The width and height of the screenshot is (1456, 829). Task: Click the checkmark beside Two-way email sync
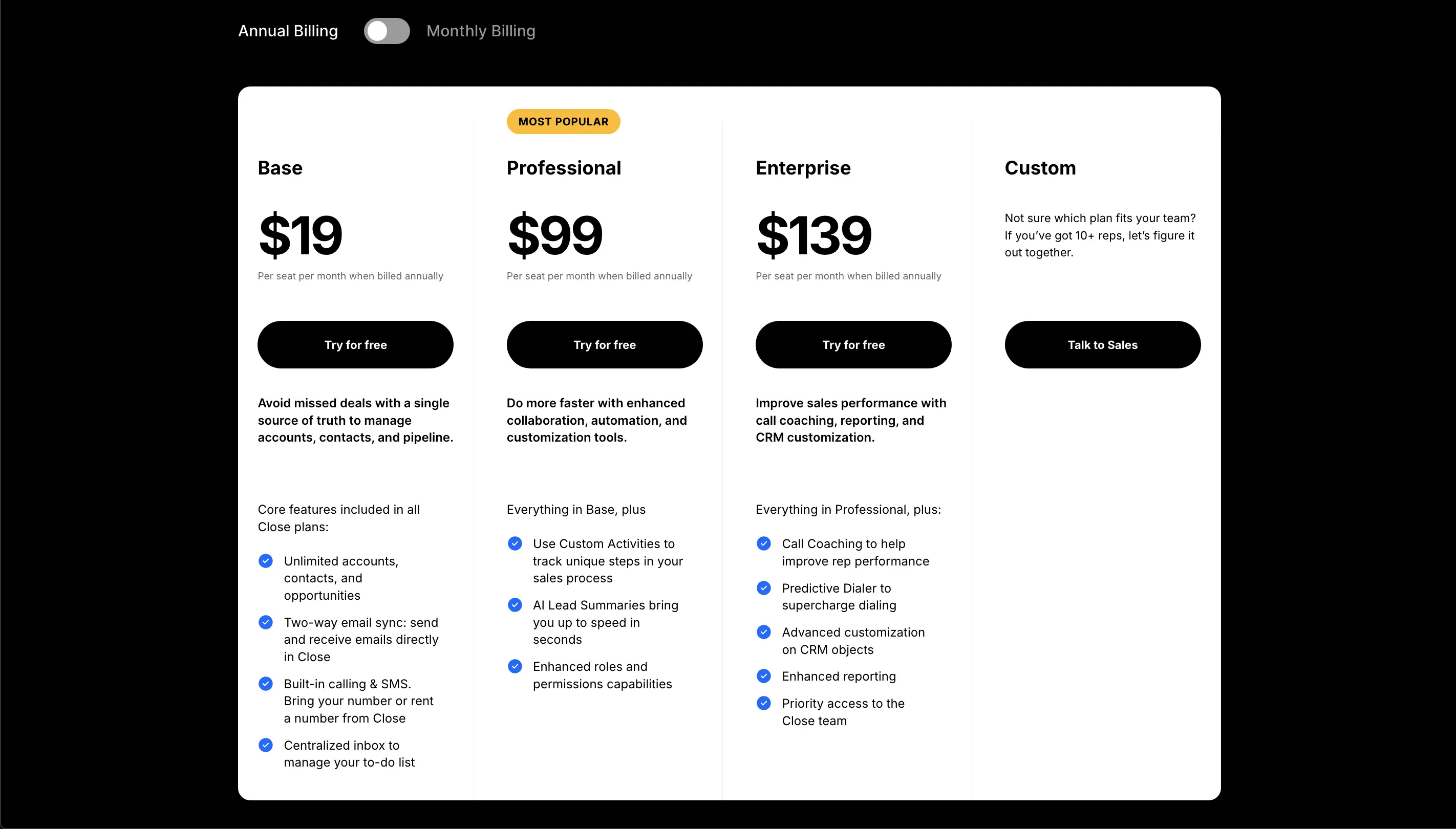(x=266, y=622)
